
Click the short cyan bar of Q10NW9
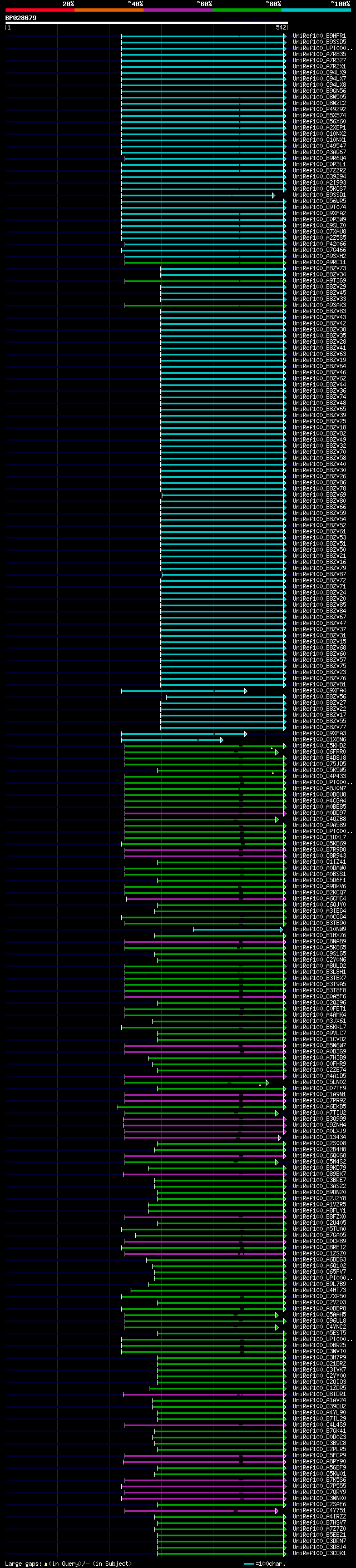[238, 929]
